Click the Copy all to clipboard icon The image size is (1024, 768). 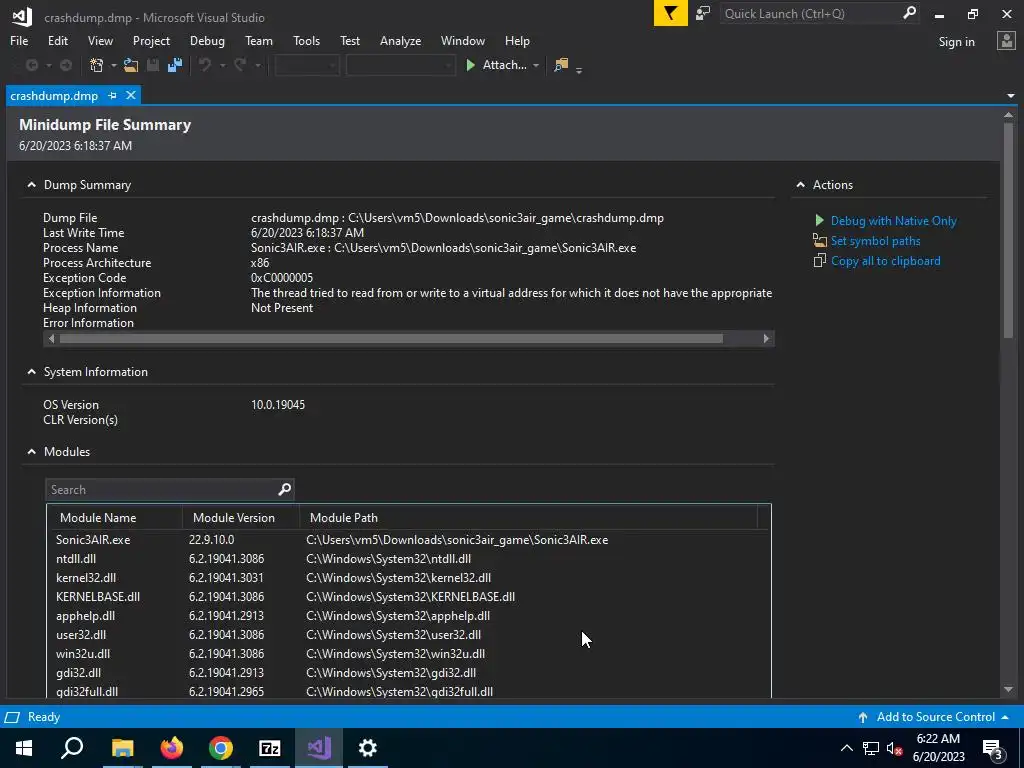point(820,261)
